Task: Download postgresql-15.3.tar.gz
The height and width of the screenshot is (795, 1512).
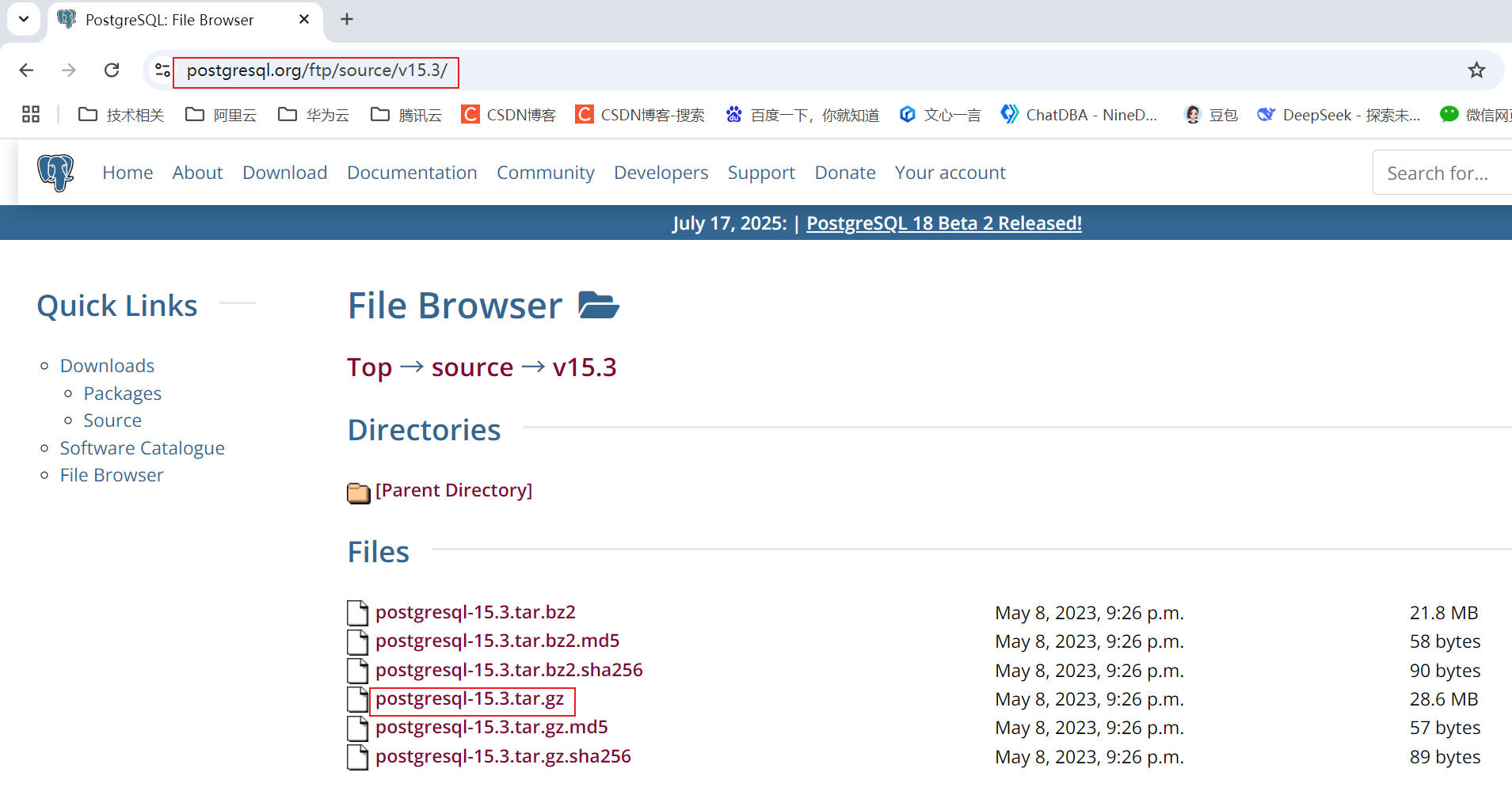Action: click(470, 698)
